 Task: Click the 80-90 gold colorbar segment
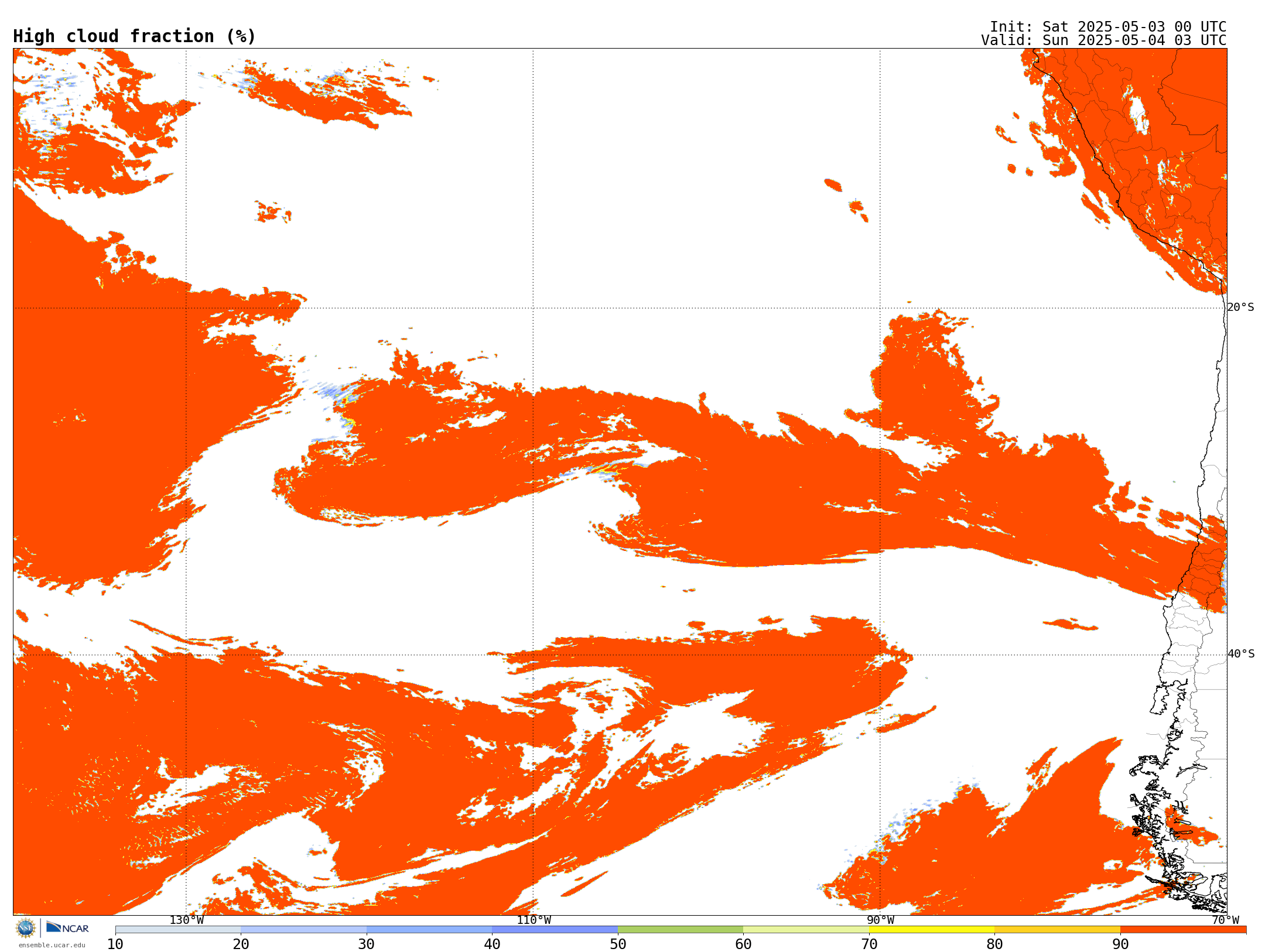pos(1057,930)
